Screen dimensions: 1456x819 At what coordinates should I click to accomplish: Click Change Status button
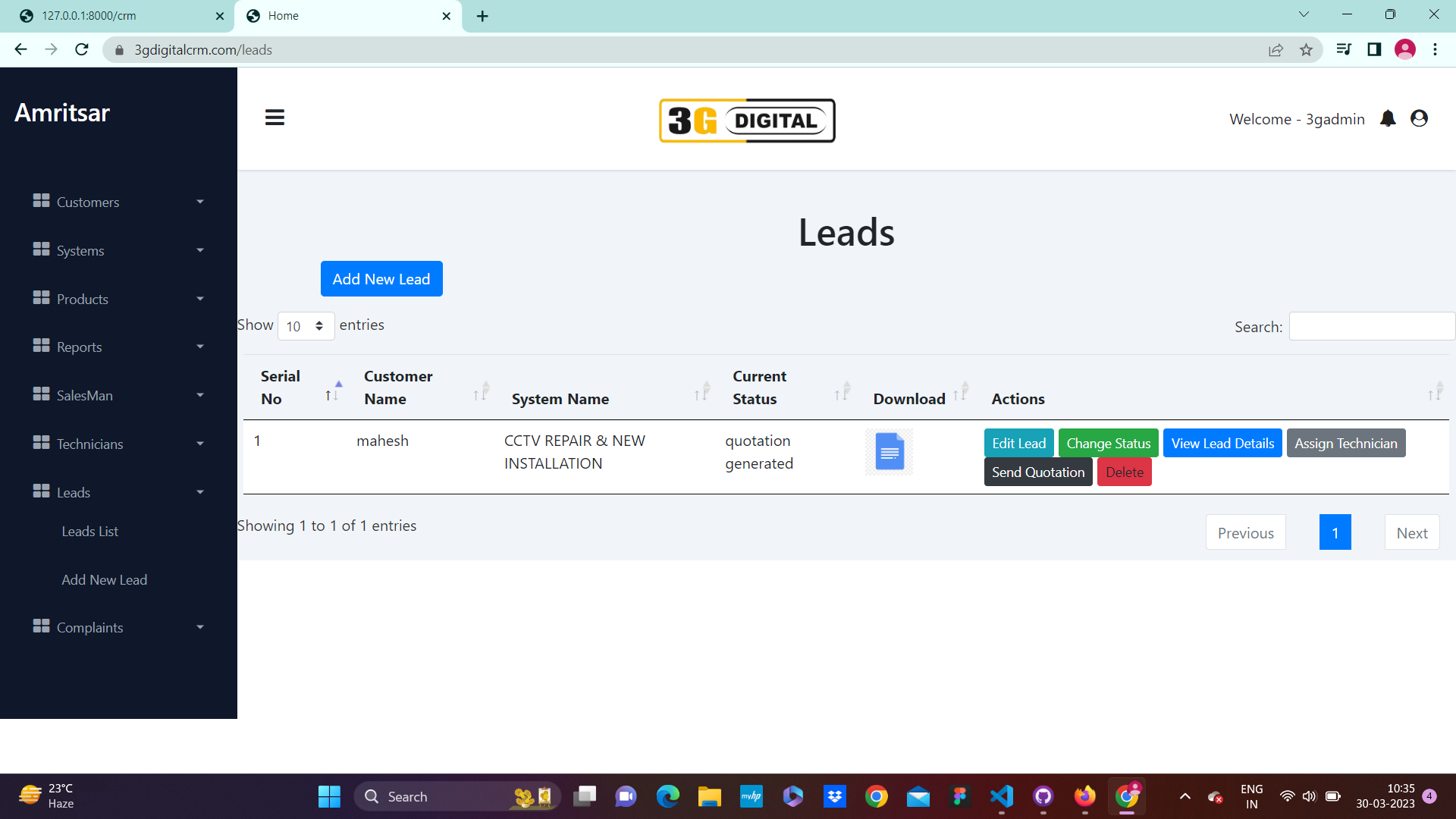[1108, 444]
